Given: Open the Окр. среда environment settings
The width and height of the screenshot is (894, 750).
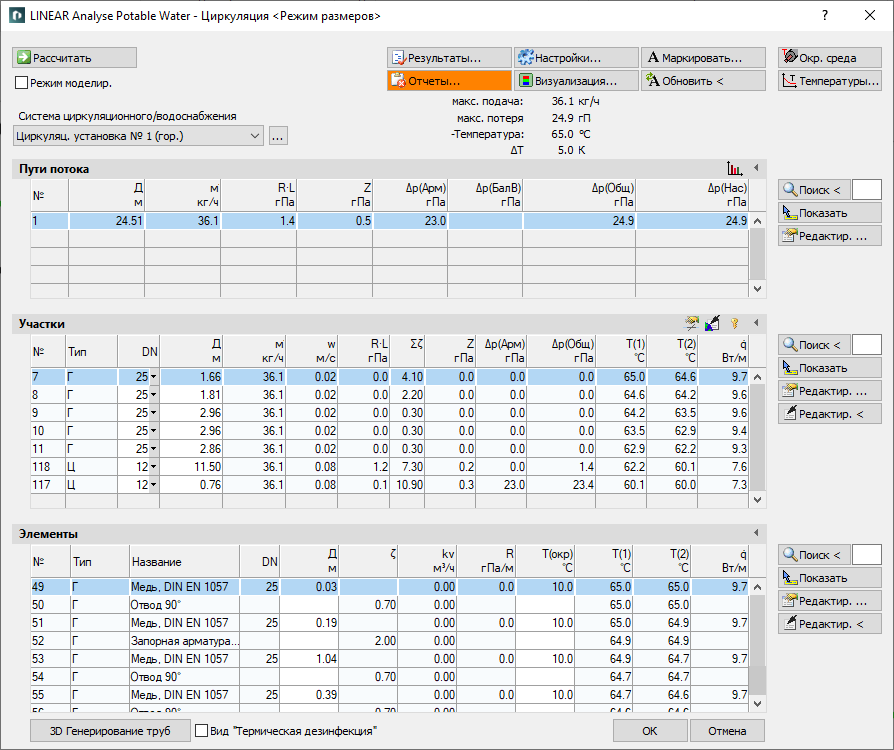Looking at the screenshot, I should coord(830,58).
